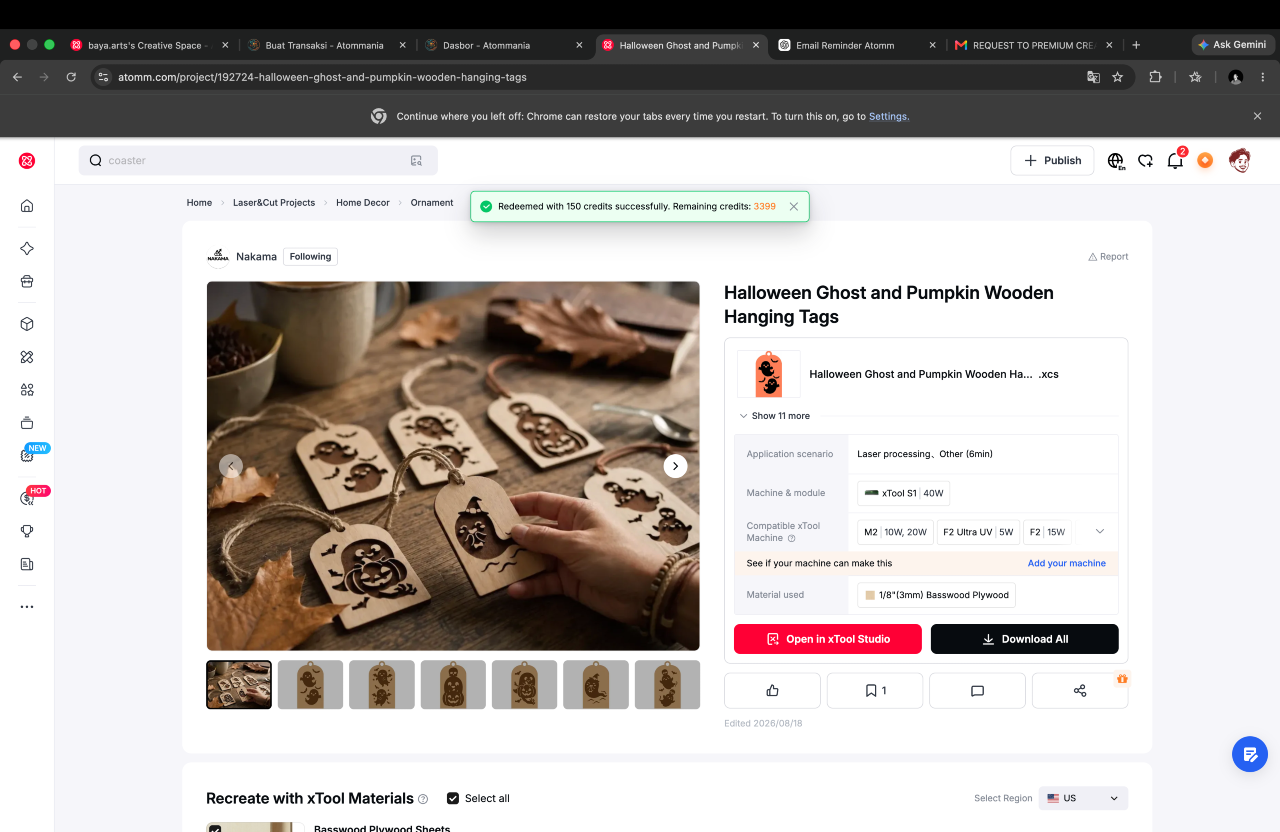
Task: Open the user avatar profile menu
Action: click(x=1240, y=160)
